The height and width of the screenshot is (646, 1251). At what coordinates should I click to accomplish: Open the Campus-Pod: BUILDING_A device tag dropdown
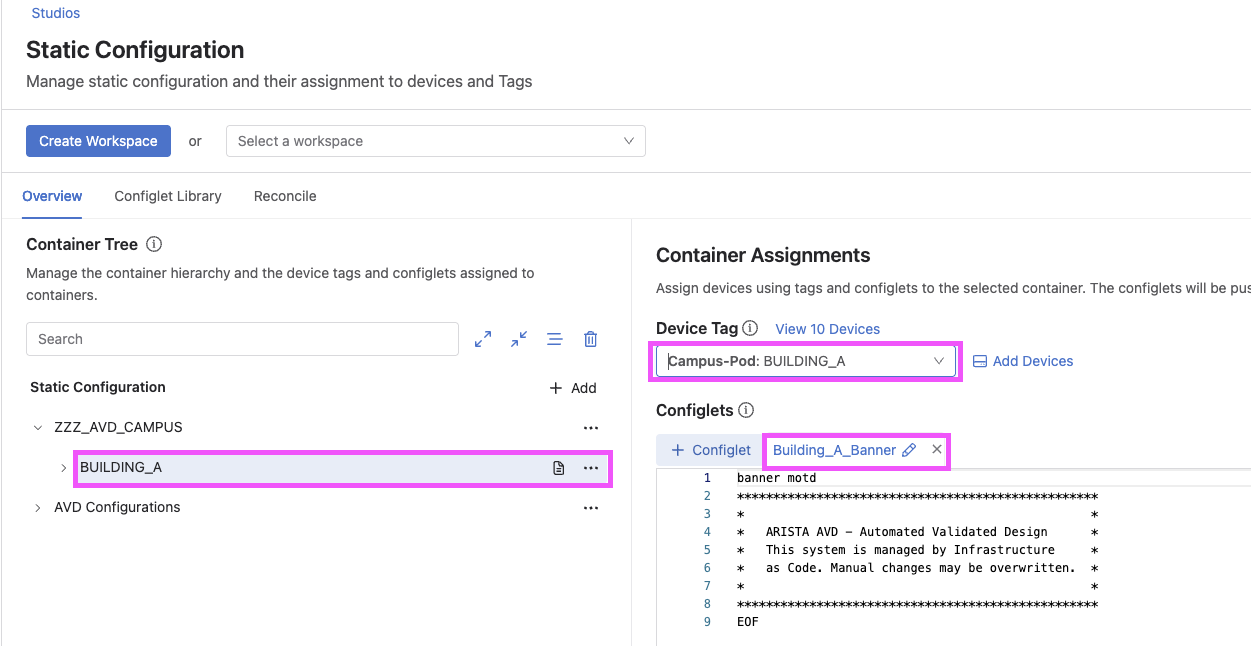(x=805, y=360)
